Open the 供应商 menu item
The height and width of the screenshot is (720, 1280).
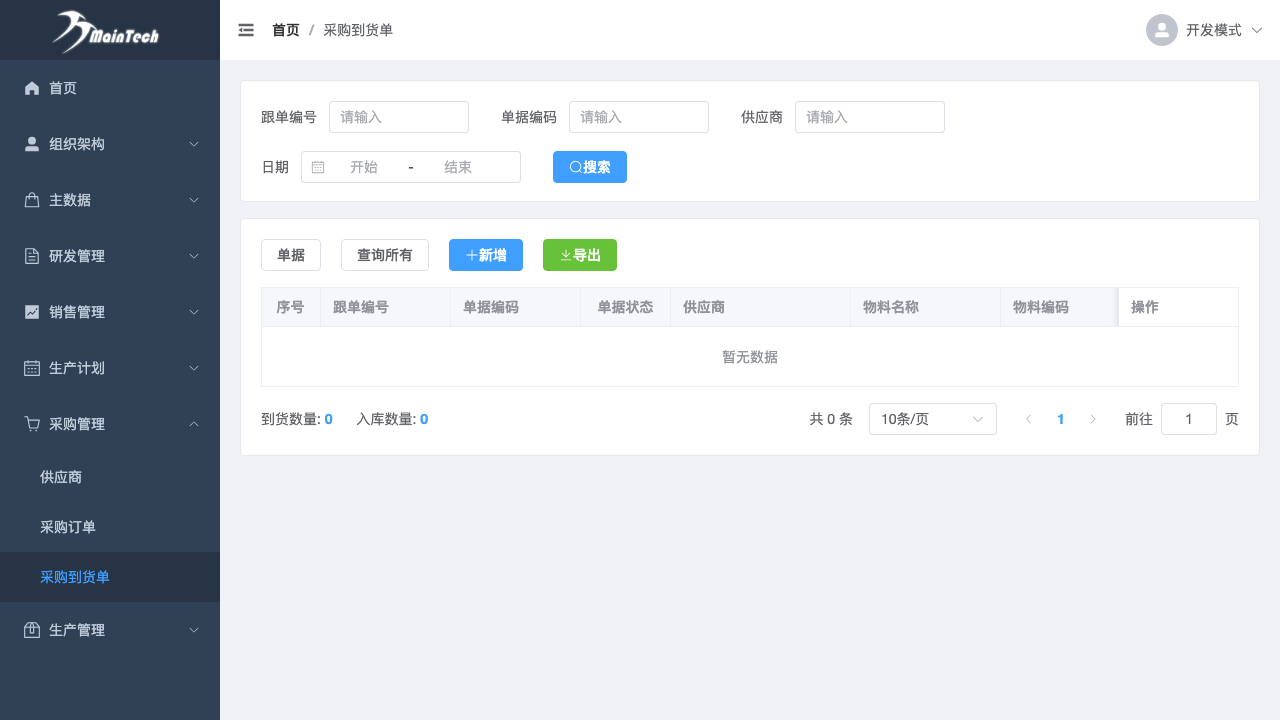(x=61, y=477)
